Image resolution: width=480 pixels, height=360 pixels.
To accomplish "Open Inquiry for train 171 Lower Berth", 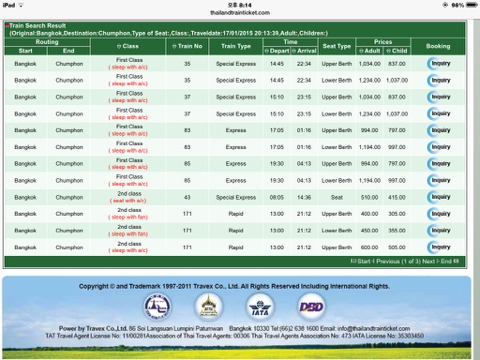I will click(439, 230).
